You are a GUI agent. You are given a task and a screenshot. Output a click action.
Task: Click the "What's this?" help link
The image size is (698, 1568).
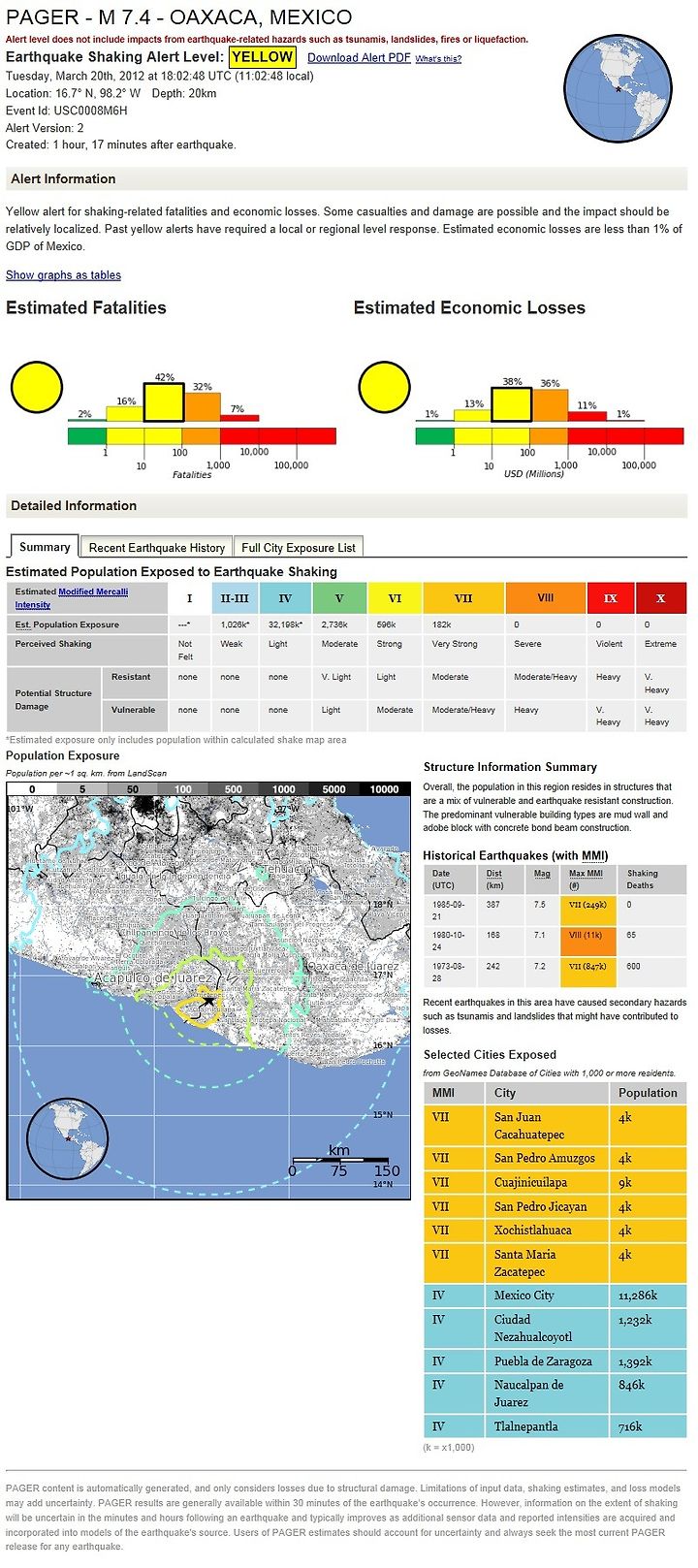click(438, 58)
